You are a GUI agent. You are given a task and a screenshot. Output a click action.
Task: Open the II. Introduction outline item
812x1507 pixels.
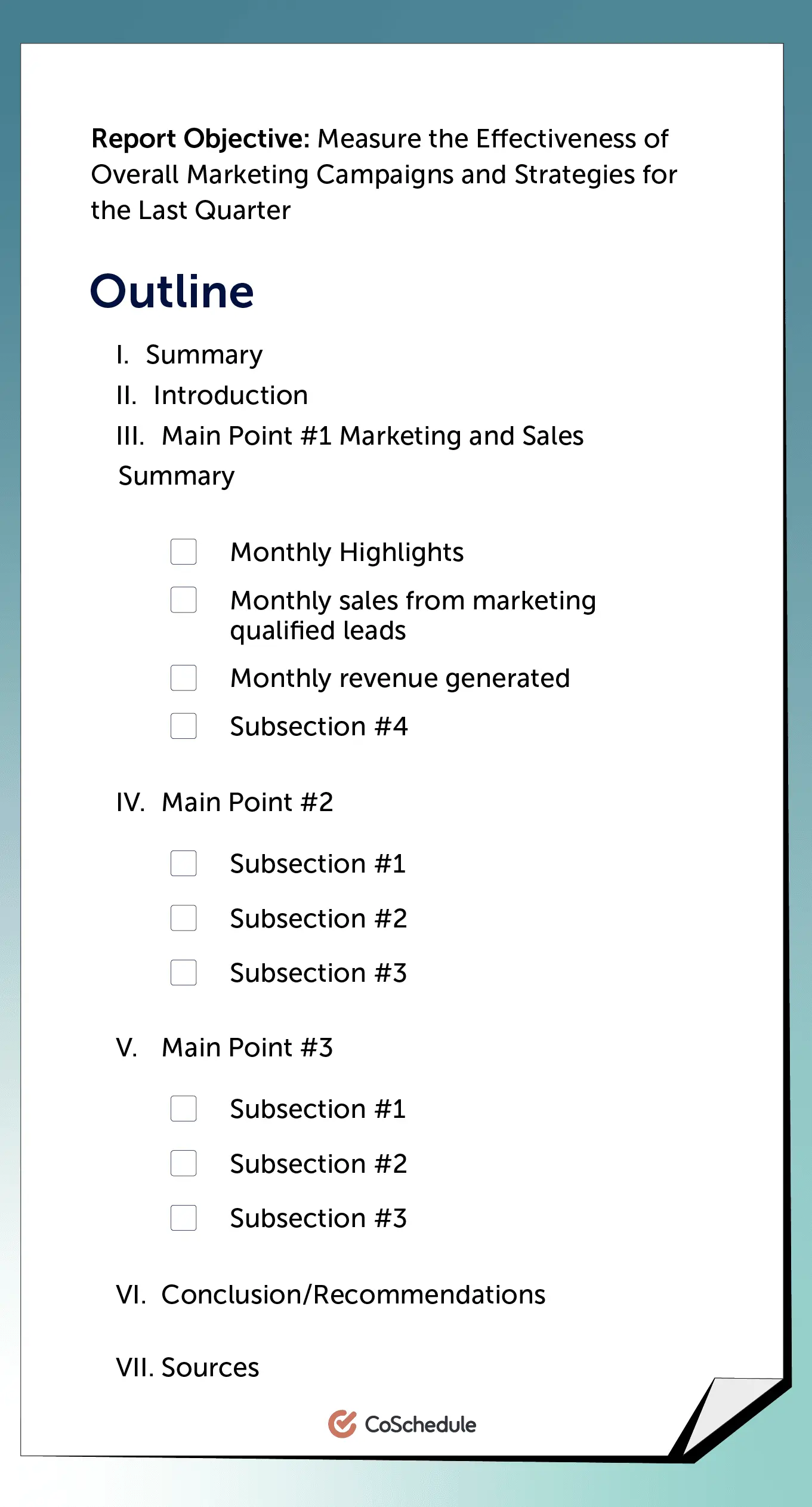tap(212, 395)
